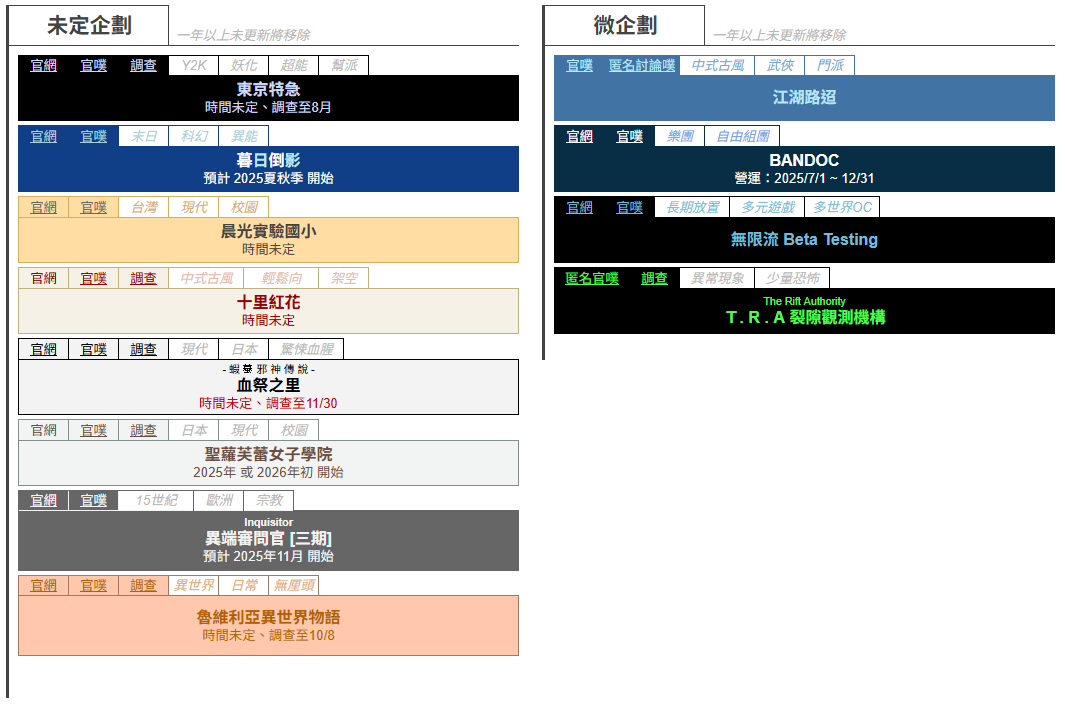Select the 15世紀 tag on 異端審問官
The image size is (1065, 707).
pos(156,501)
